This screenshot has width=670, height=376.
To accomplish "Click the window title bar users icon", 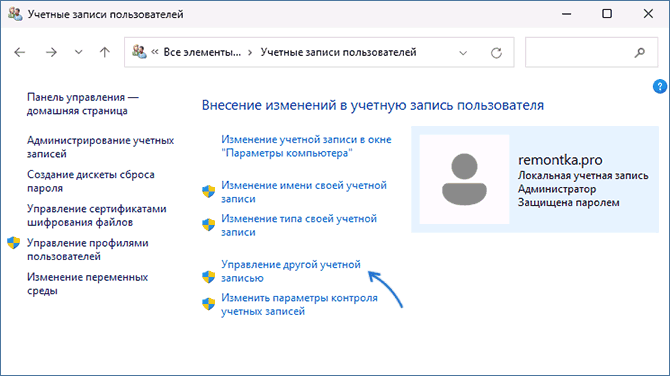I will tap(15, 14).
